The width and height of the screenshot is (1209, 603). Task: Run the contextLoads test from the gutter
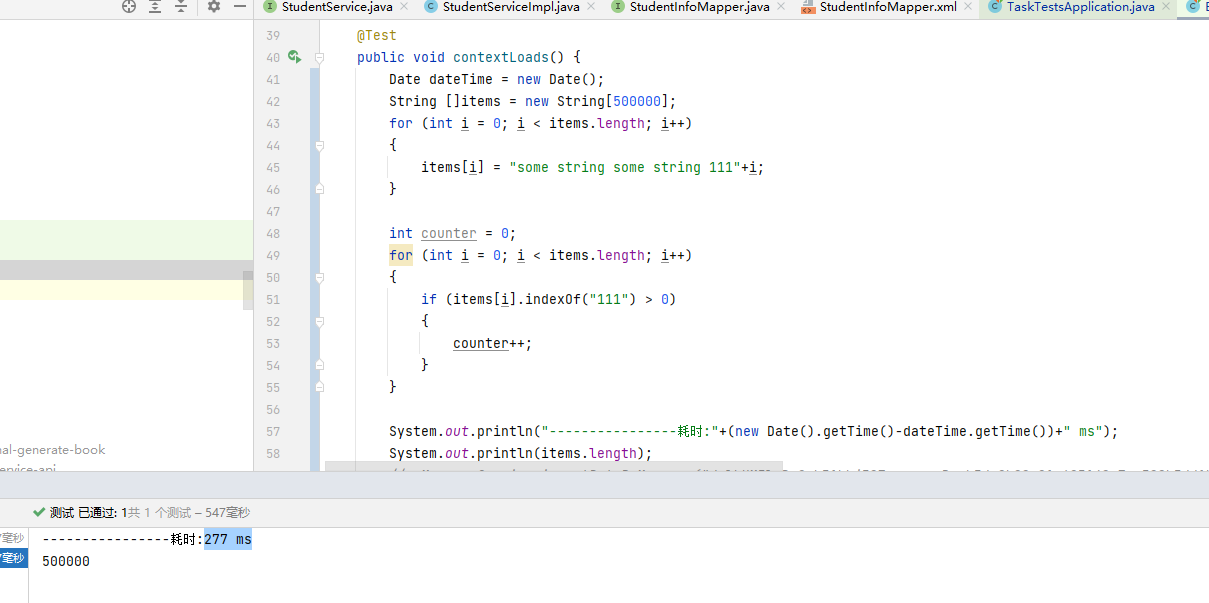click(293, 57)
